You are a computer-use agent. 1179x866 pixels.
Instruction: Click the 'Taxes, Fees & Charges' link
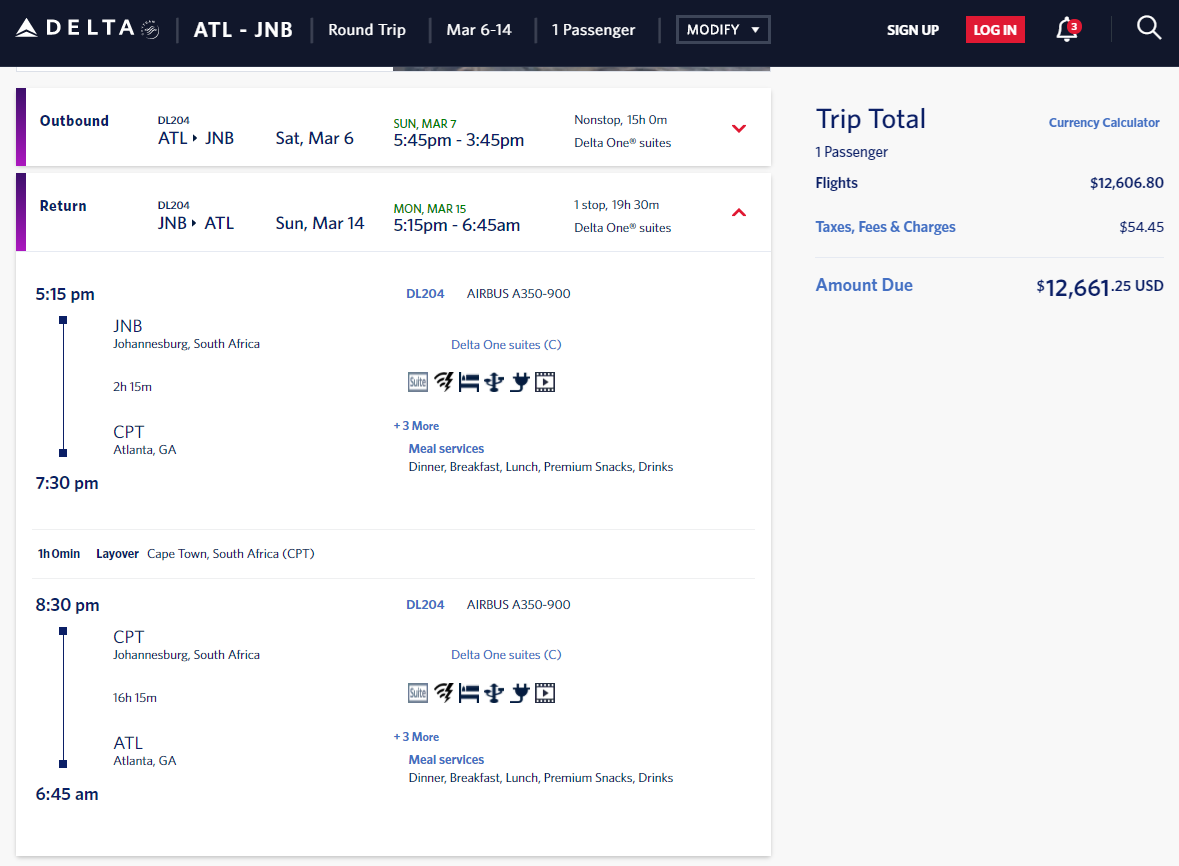coord(885,227)
